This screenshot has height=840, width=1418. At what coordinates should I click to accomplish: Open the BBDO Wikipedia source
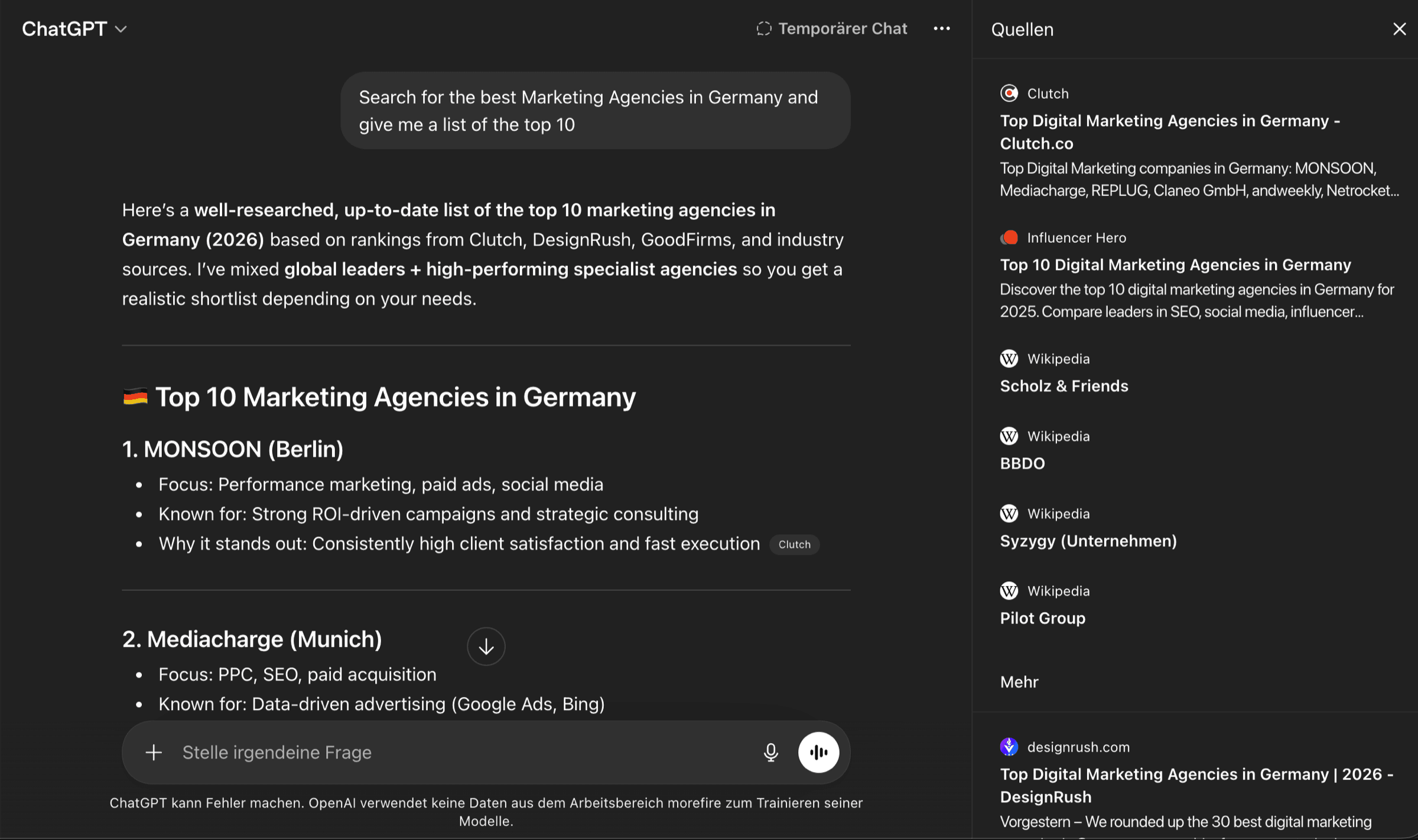tap(1023, 463)
